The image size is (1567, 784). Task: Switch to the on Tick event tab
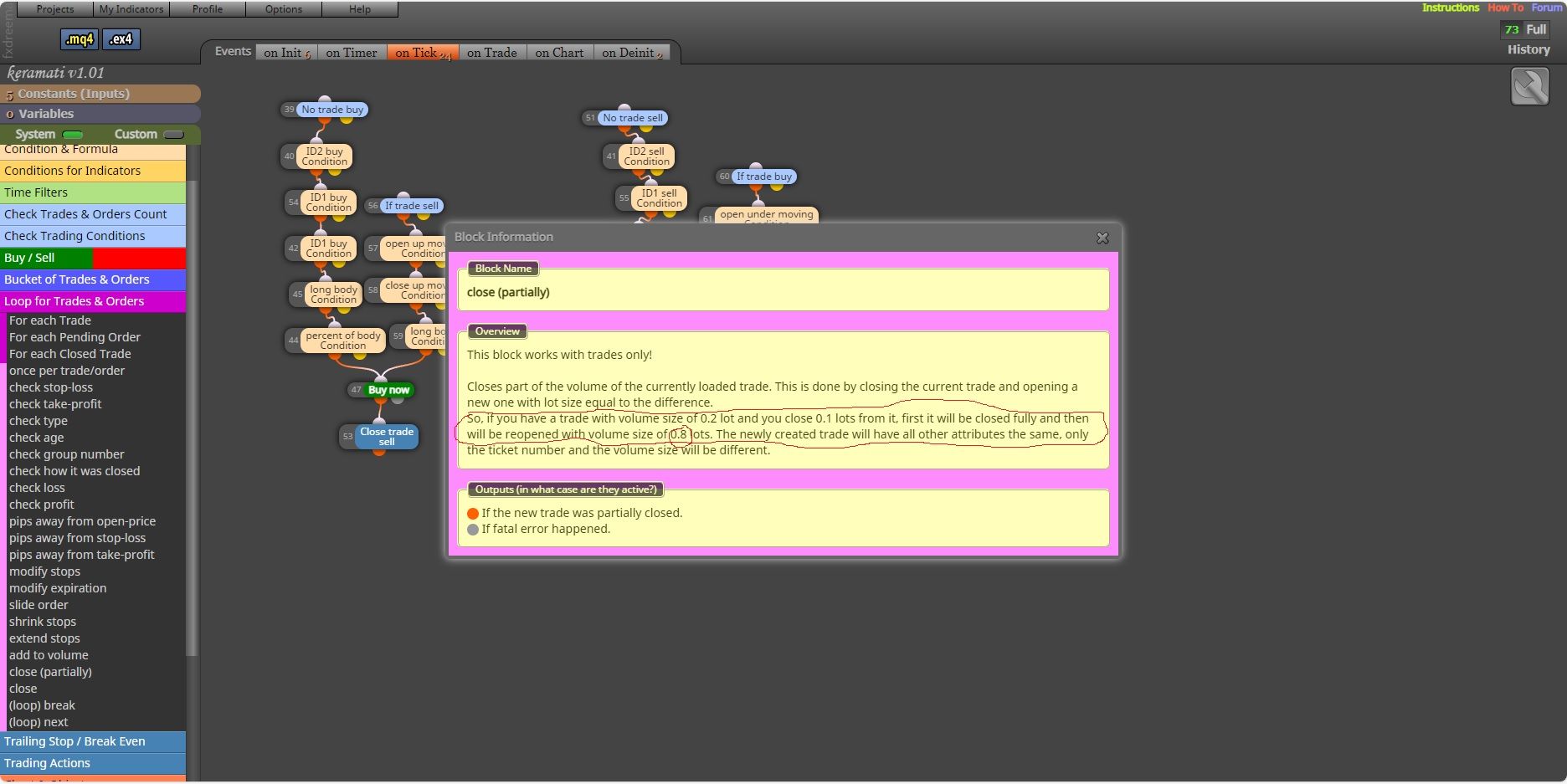click(x=423, y=53)
